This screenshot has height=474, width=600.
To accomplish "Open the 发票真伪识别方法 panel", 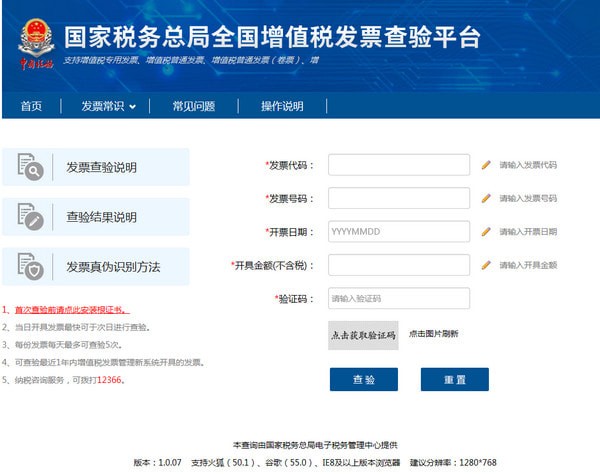I will [x=96, y=267].
